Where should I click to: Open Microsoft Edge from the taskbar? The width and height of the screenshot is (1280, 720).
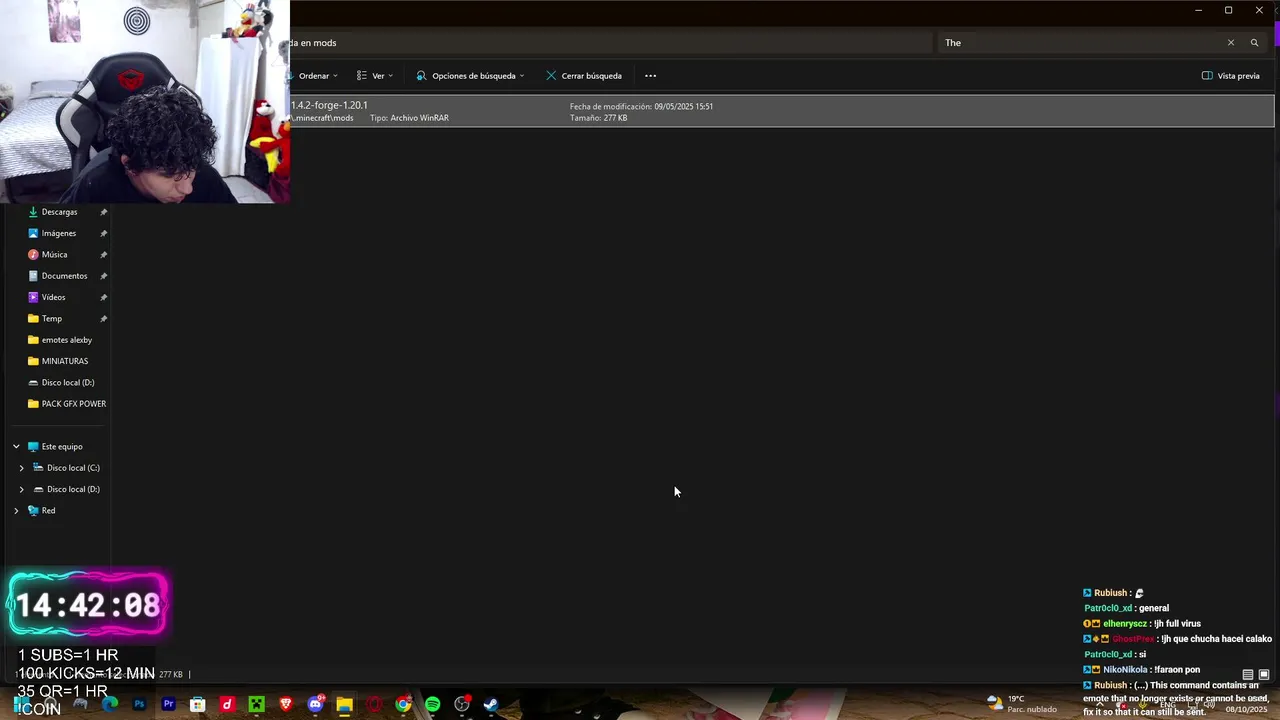110,705
